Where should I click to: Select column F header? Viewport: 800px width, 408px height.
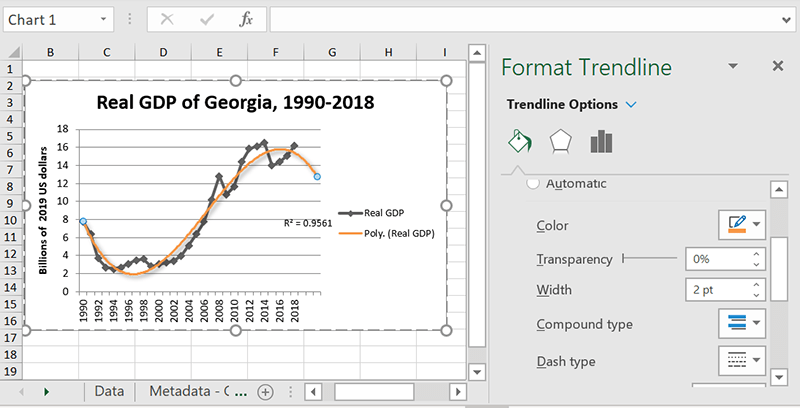pos(276,52)
